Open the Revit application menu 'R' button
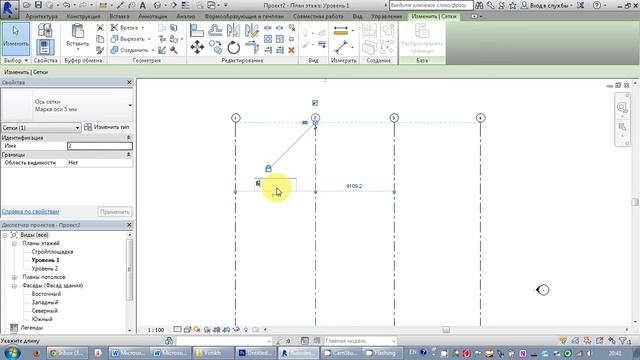 click(x=8, y=8)
